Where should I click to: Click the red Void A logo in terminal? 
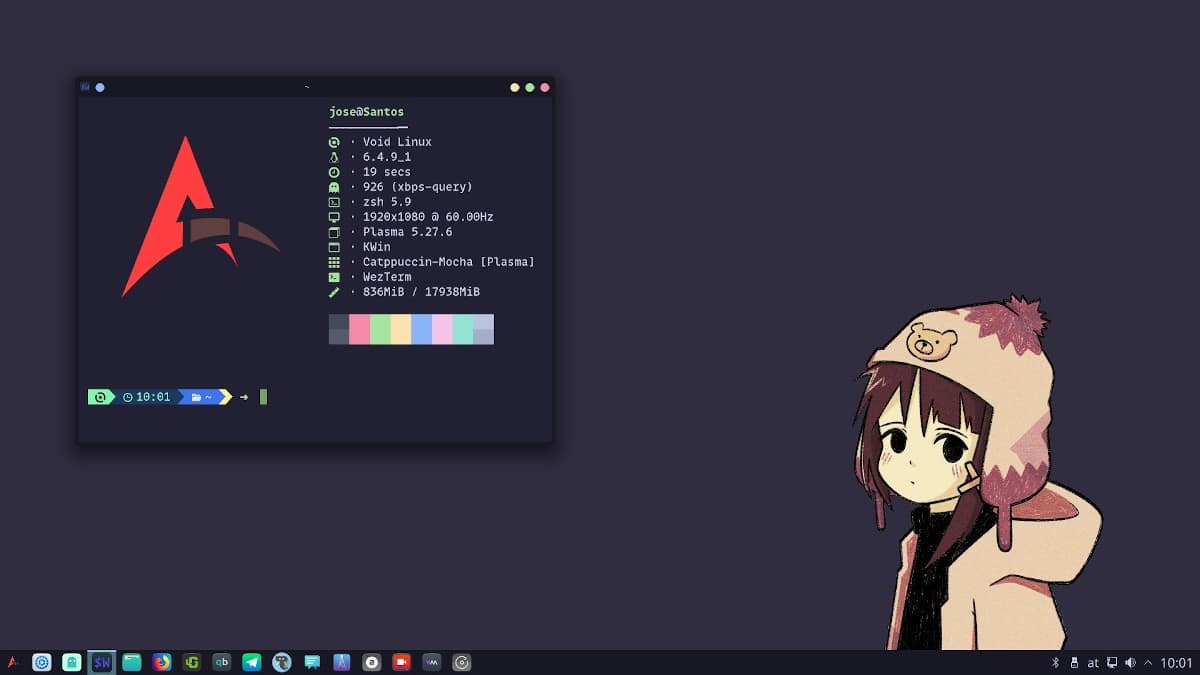point(200,217)
